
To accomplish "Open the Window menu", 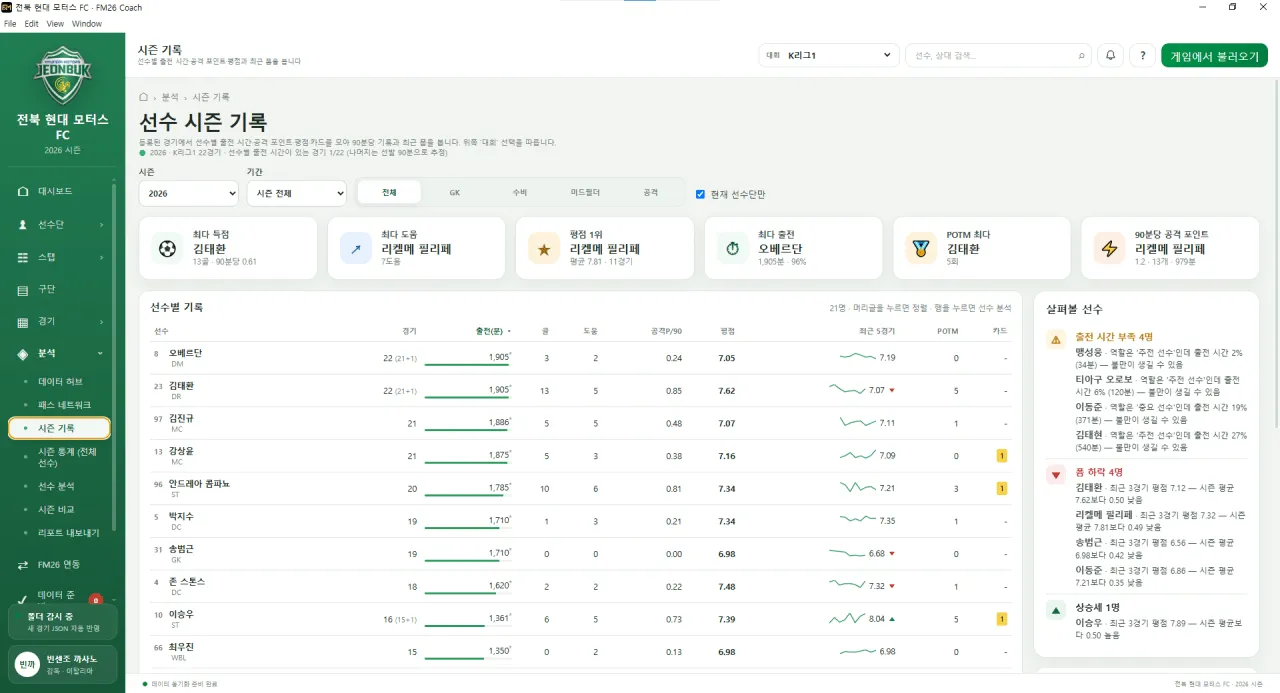I will pyautogui.click(x=86, y=23).
